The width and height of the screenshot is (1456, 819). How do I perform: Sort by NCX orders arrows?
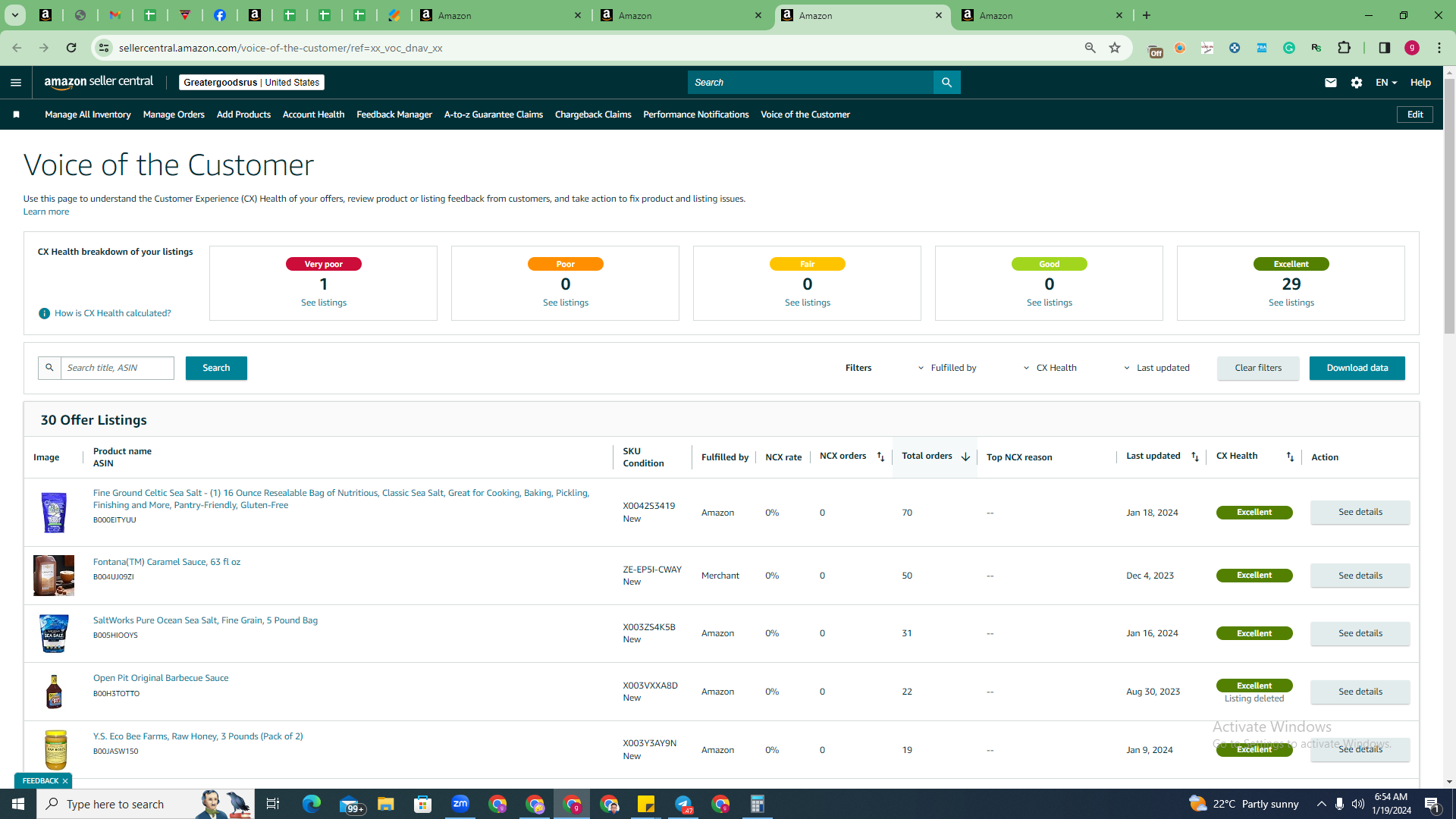click(880, 457)
